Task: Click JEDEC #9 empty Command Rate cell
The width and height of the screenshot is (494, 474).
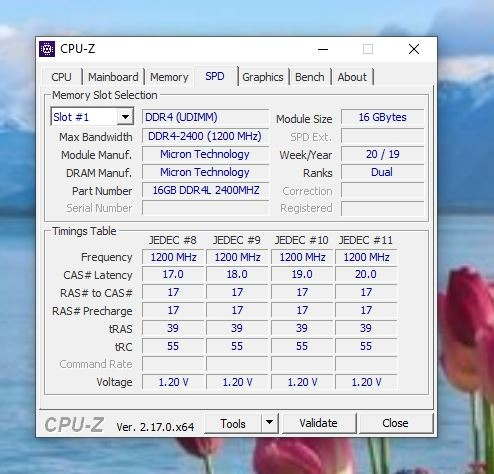Action: [237, 364]
